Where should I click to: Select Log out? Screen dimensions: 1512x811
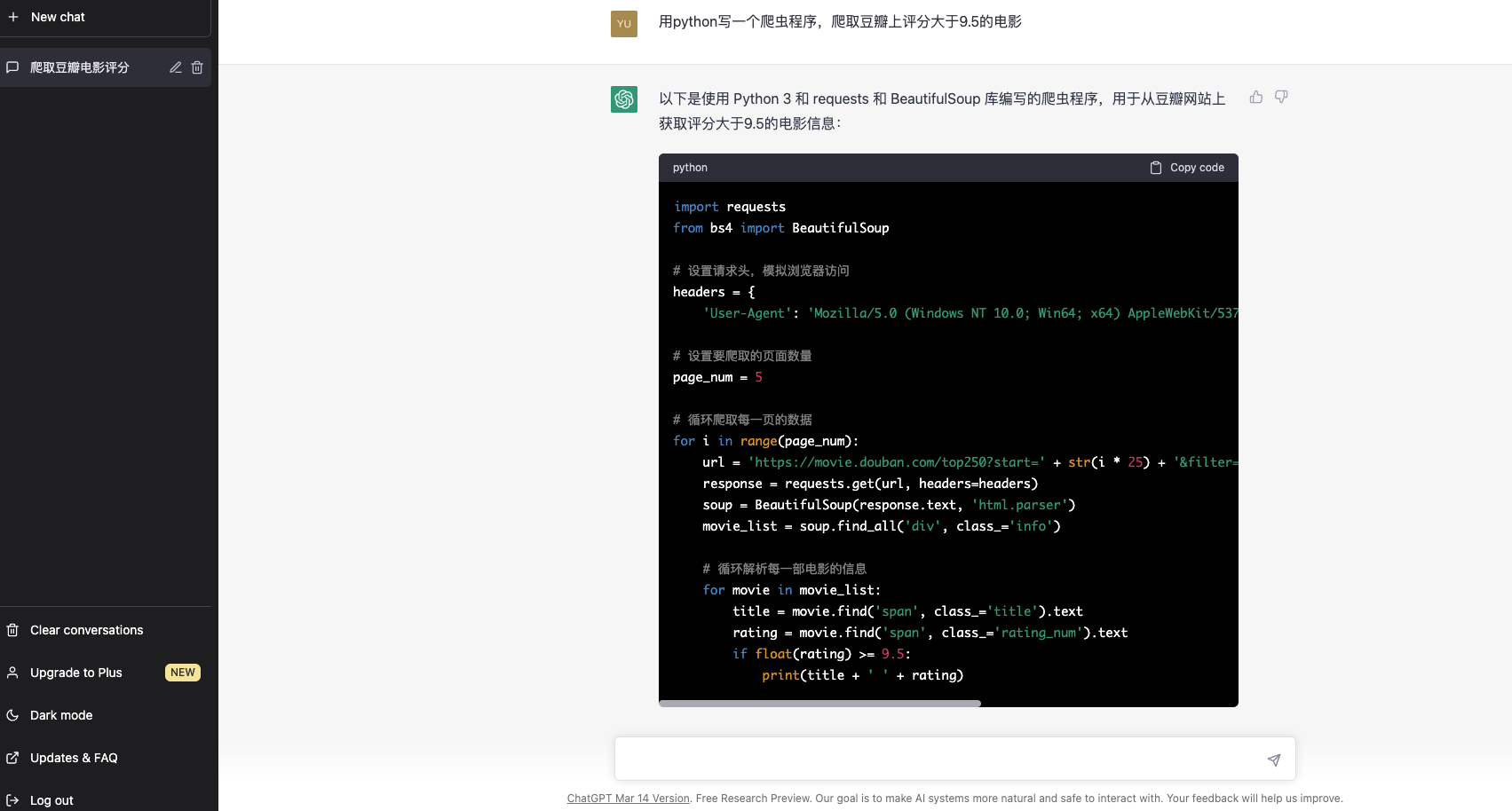[x=105, y=800]
